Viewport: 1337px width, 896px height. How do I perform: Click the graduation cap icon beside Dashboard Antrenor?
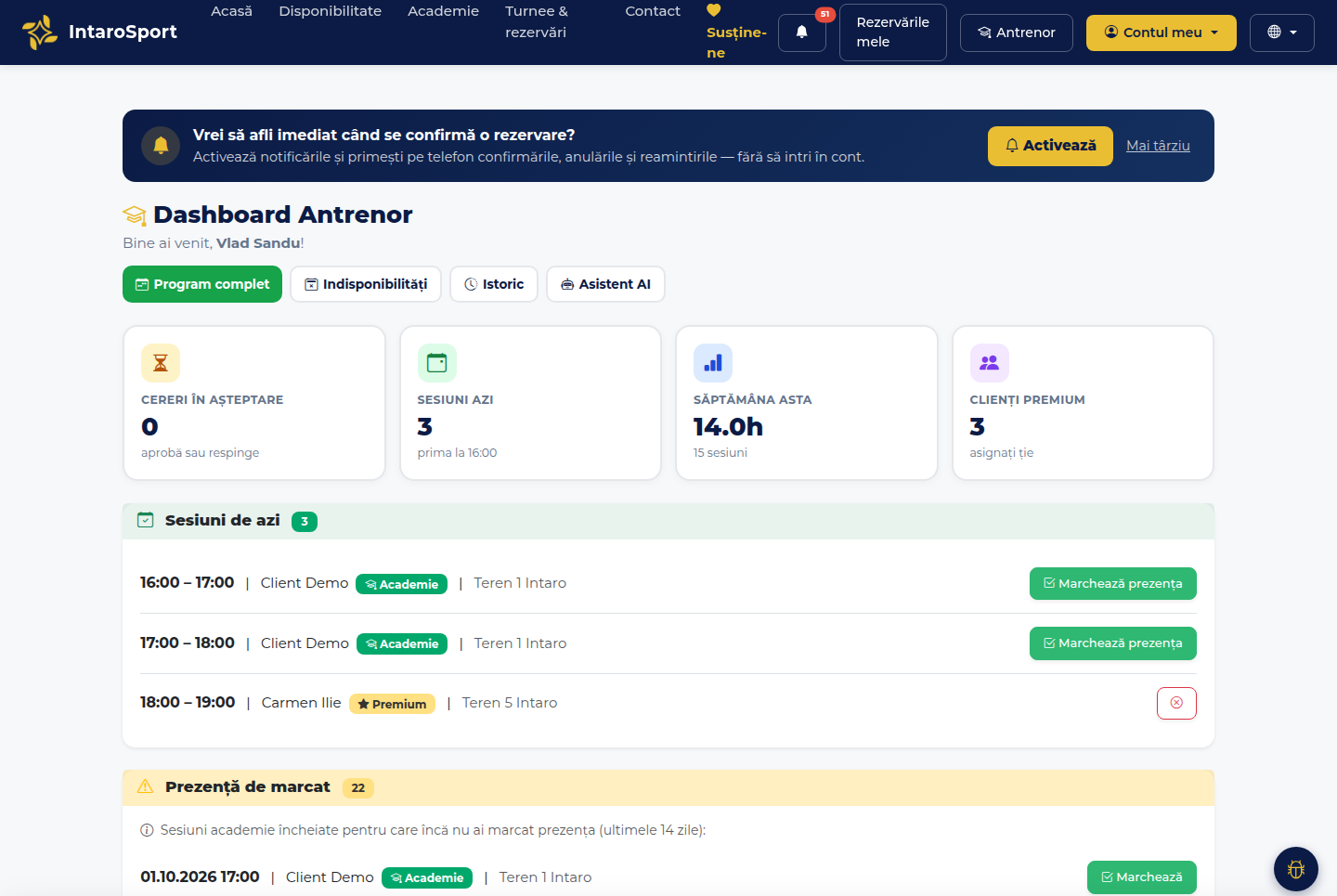point(135,215)
